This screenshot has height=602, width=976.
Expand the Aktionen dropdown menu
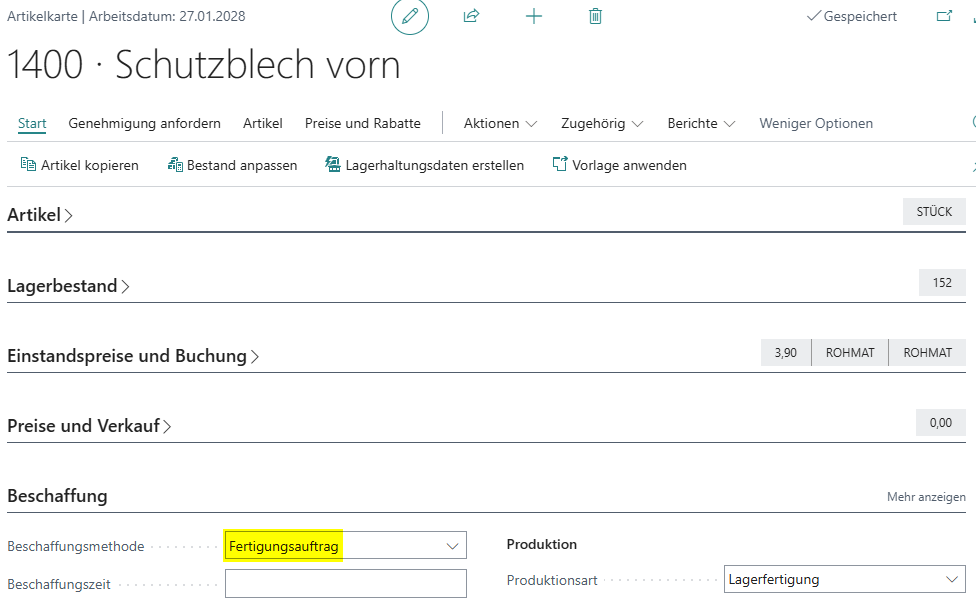[x=500, y=123]
